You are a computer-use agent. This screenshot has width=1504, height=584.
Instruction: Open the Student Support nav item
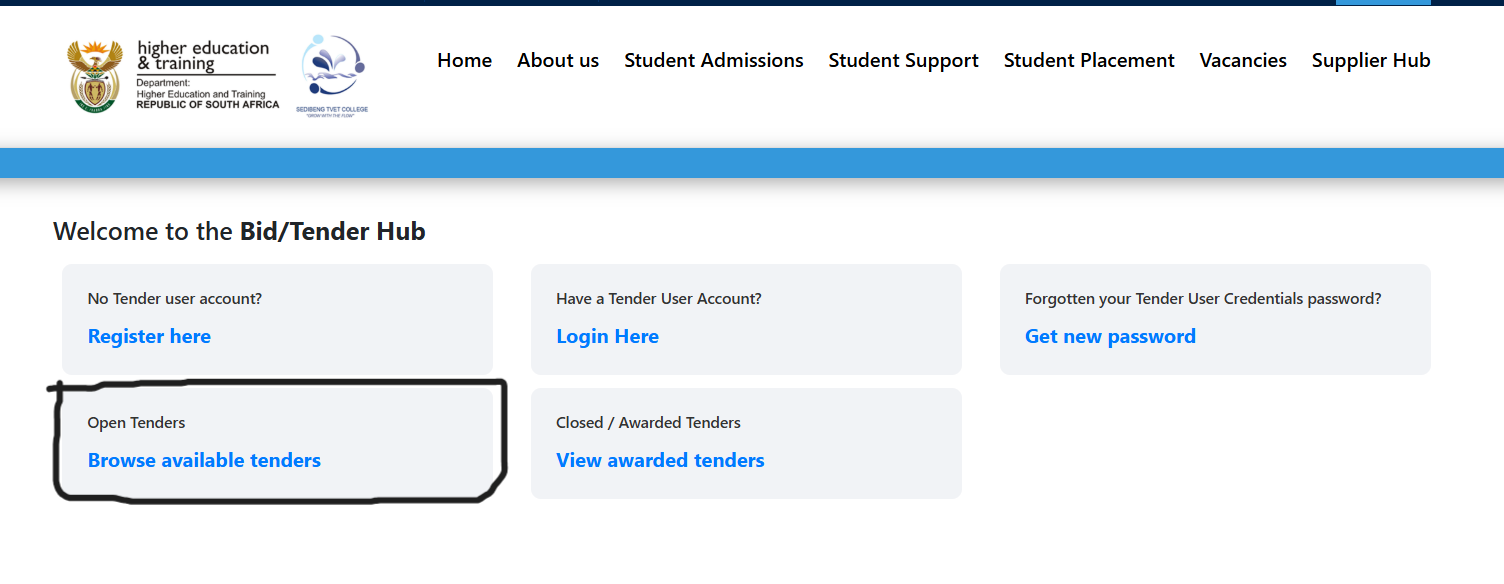click(x=903, y=61)
